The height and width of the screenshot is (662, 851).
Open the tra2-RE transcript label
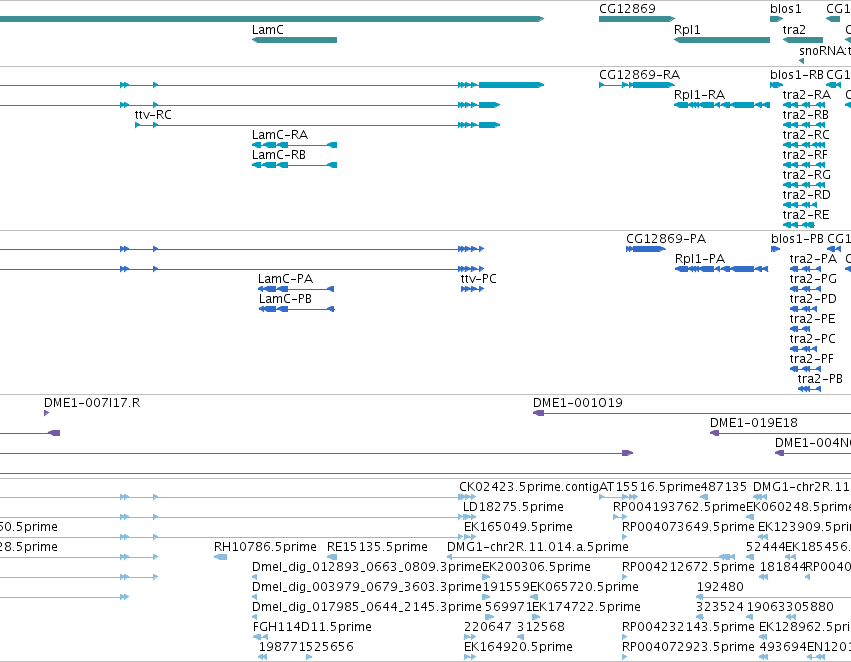pyautogui.click(x=806, y=214)
